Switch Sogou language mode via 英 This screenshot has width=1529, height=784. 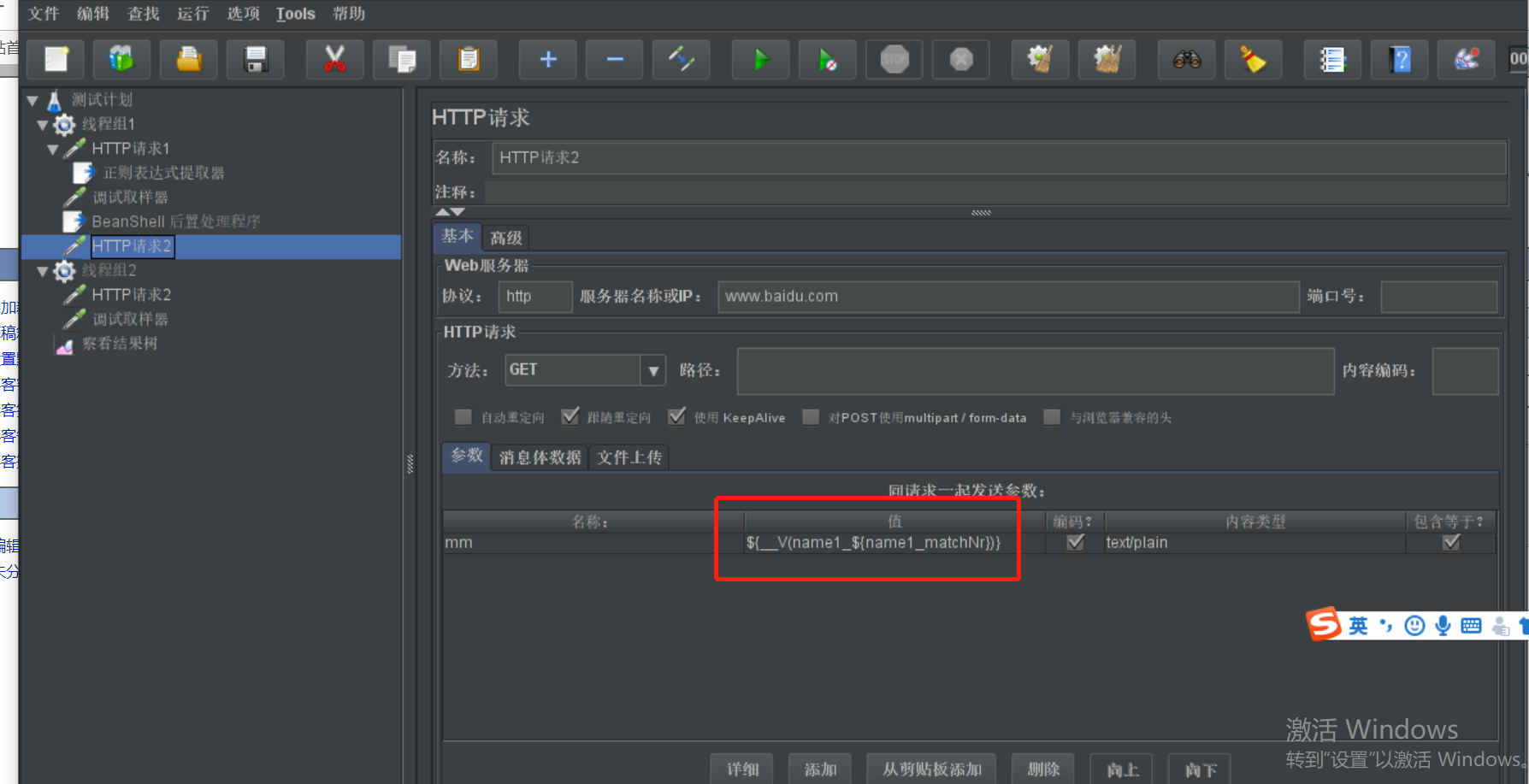coord(1358,626)
